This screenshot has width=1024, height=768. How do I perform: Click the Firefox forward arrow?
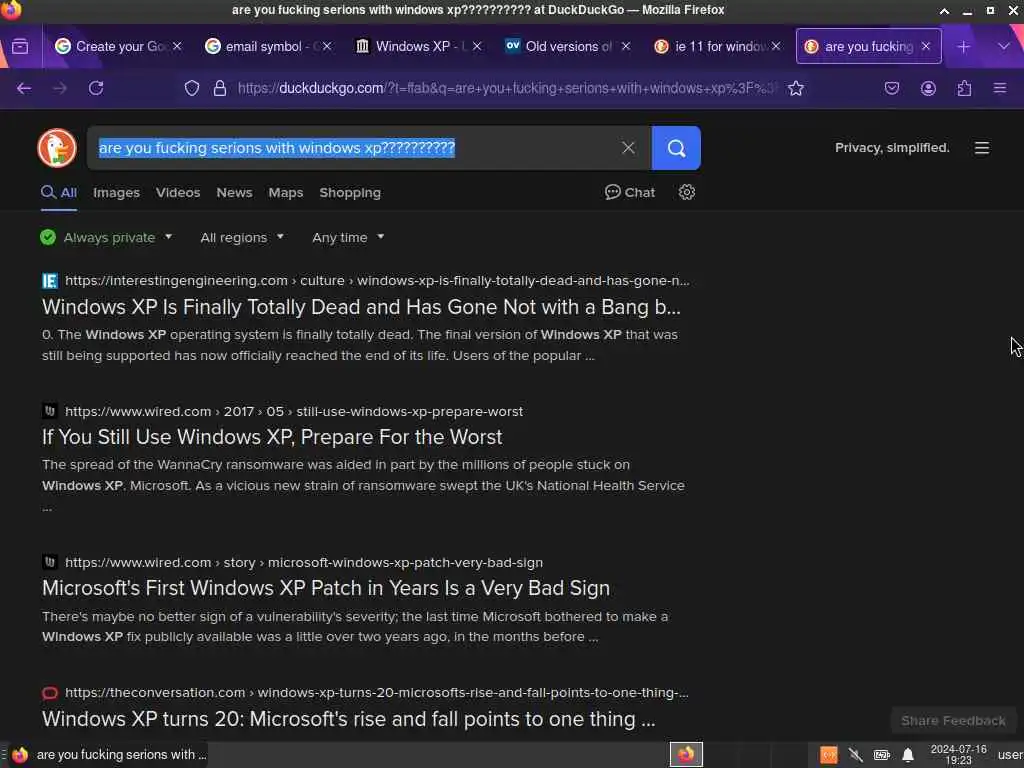(x=60, y=88)
